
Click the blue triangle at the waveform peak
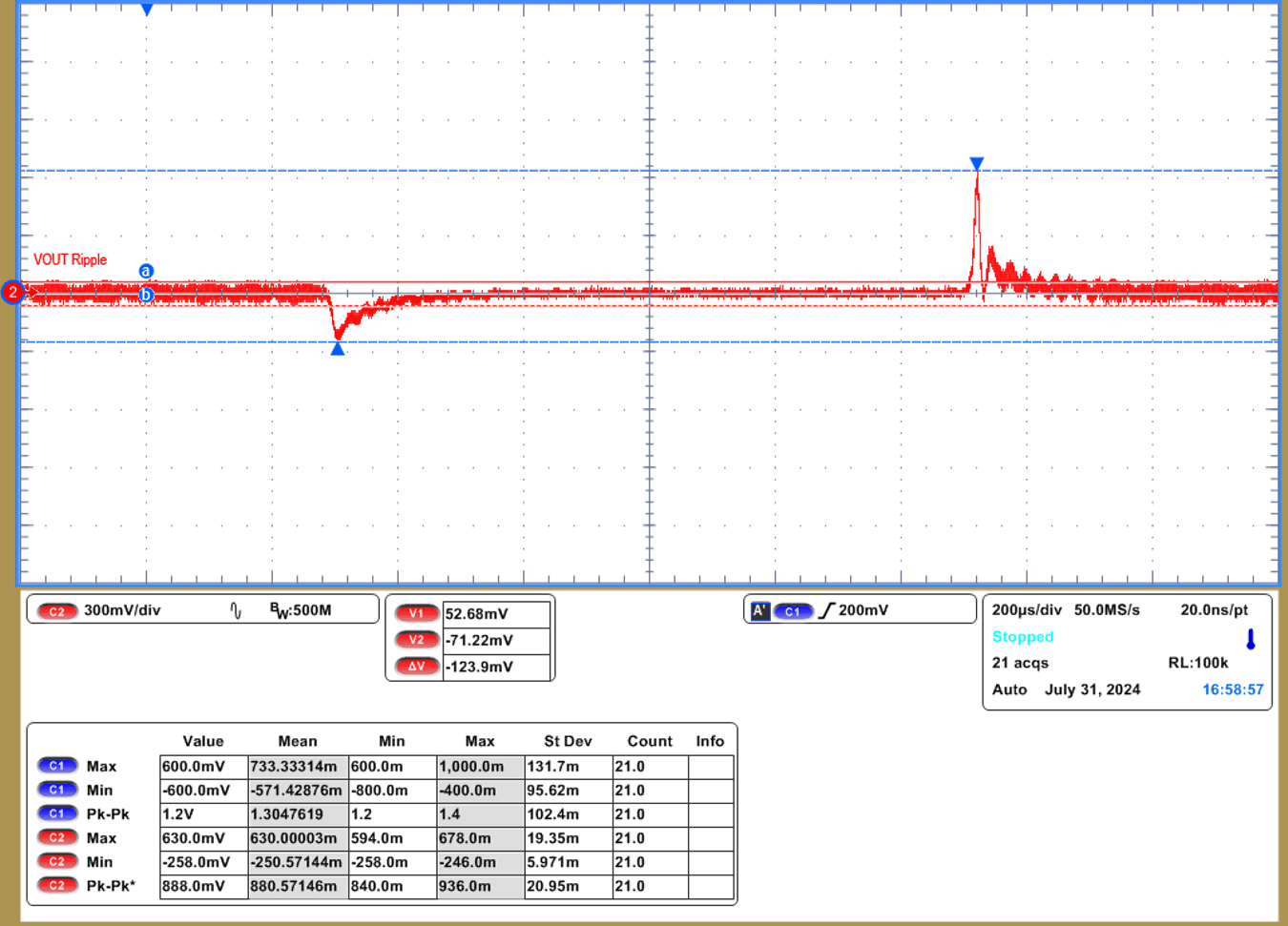976,164
